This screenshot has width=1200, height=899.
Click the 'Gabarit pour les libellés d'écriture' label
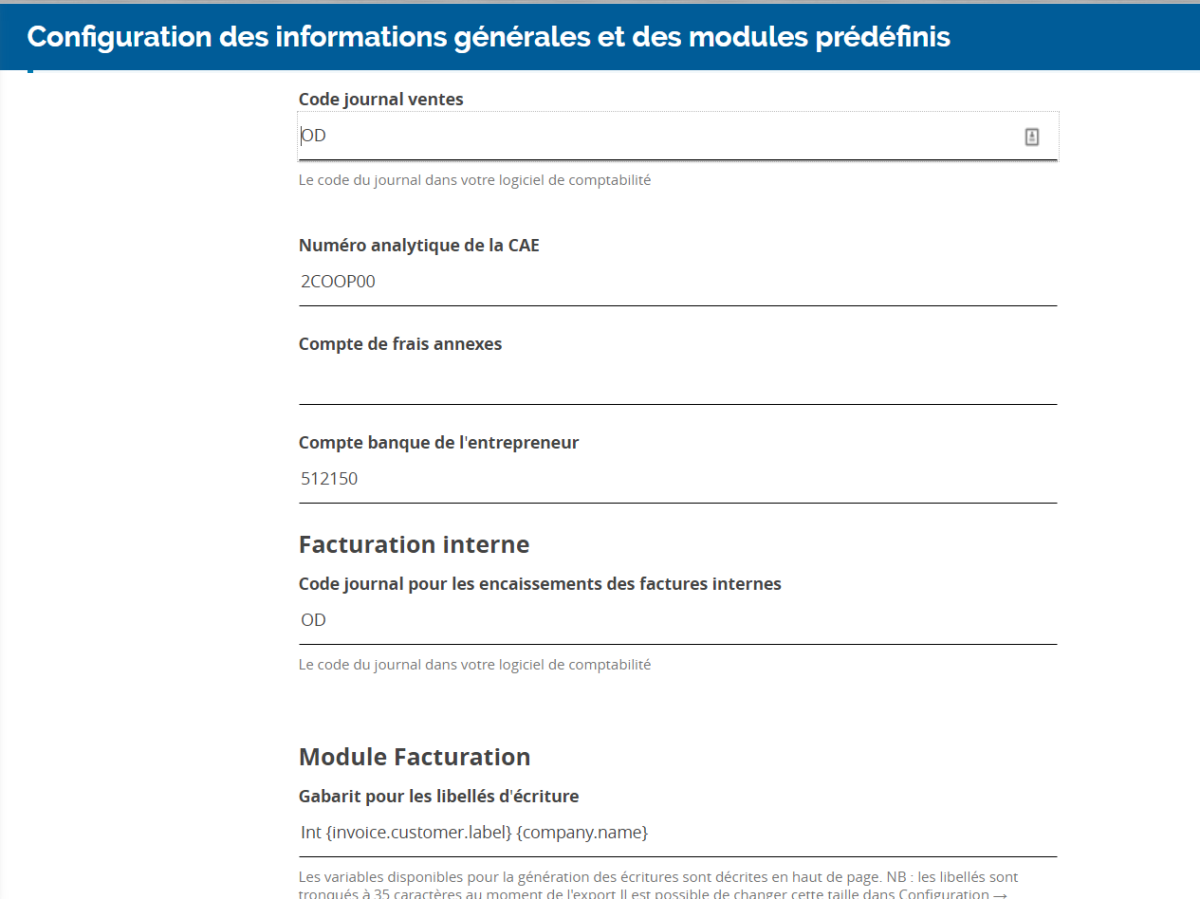(x=438, y=796)
